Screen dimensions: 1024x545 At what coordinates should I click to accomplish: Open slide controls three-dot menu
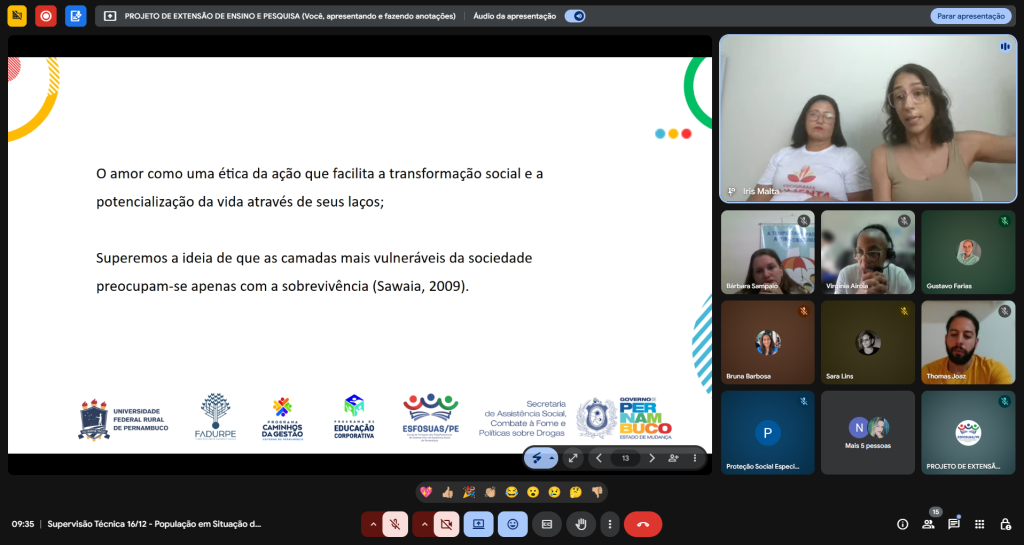coord(695,458)
